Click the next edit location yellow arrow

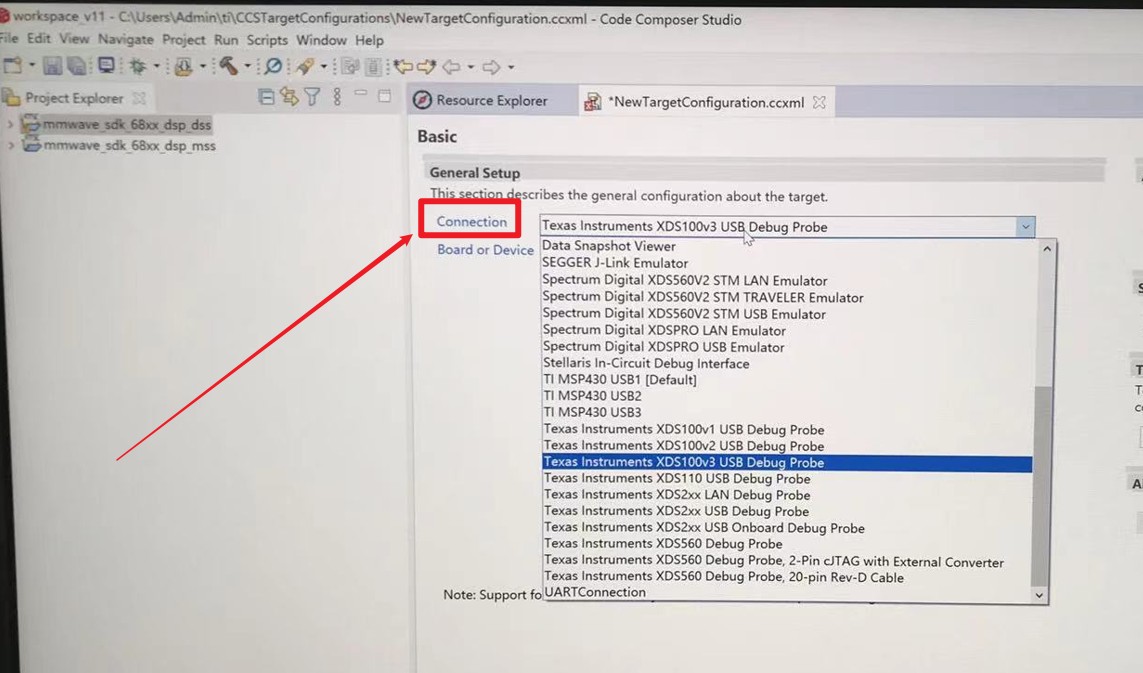point(426,67)
